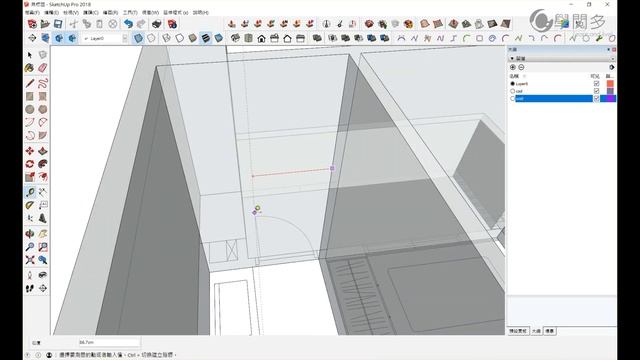Viewport: 640px width, 360px height.
Task: Switch to the last tray tab at bottom
Action: pyautogui.click(x=550, y=331)
